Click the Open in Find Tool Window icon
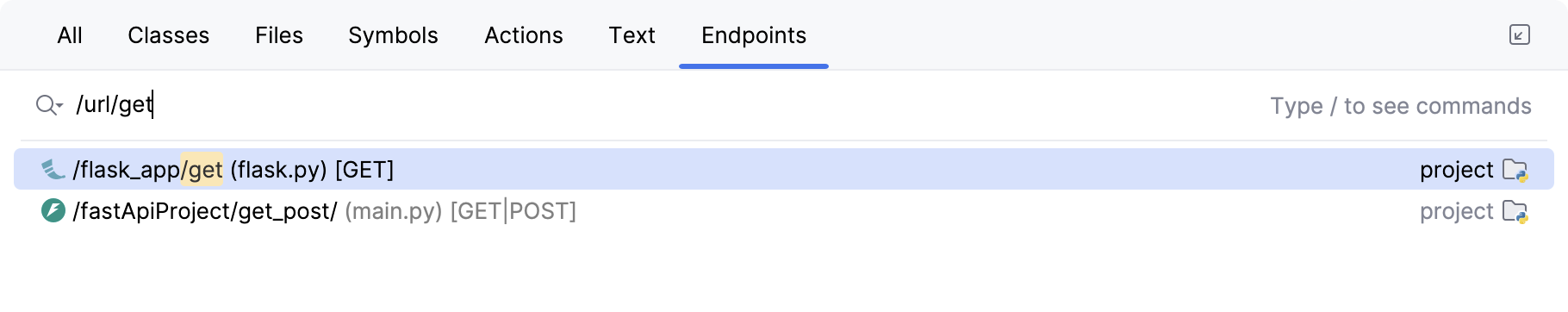 click(x=1520, y=34)
